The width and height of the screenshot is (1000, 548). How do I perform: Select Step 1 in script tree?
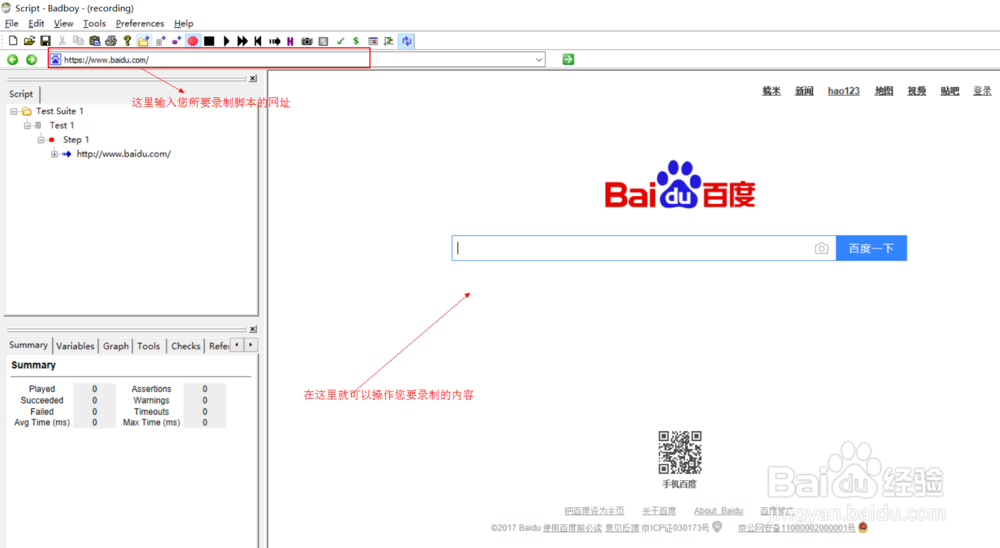76,140
